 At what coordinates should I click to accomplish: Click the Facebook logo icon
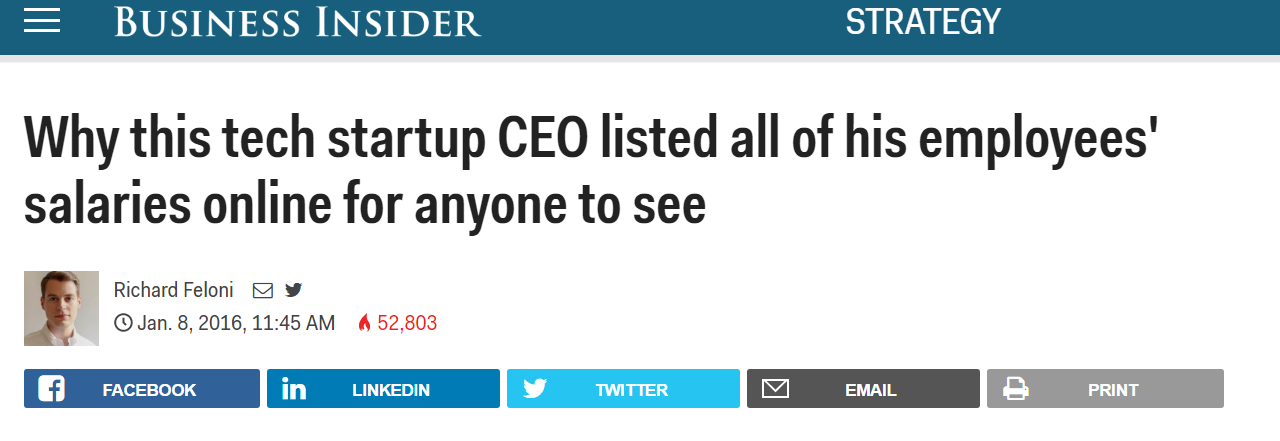[x=51, y=389]
